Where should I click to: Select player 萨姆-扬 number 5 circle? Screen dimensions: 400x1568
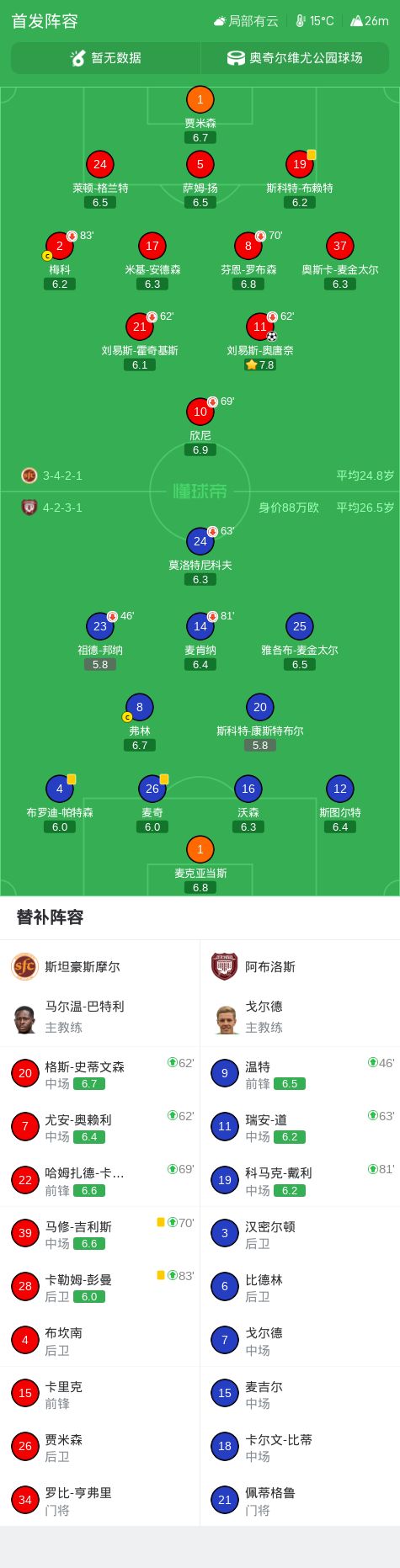tap(200, 164)
